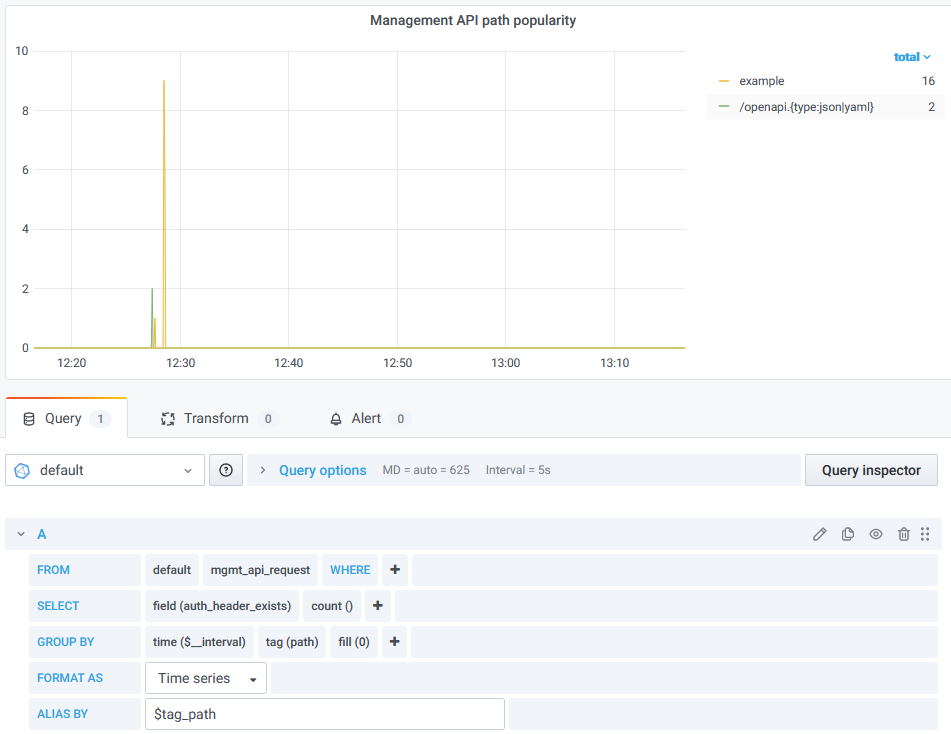
Task: Open the Query inspector
Action: coord(870,470)
